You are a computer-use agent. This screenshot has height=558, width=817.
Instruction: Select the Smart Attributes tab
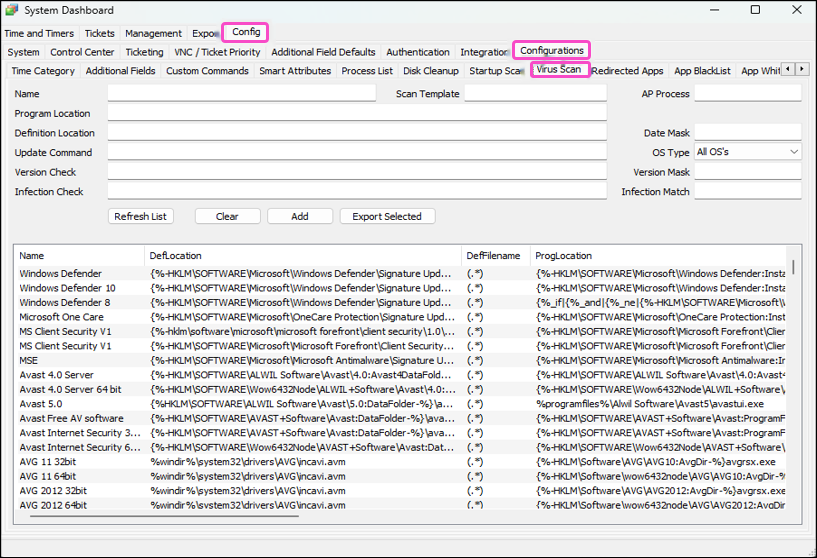295,71
